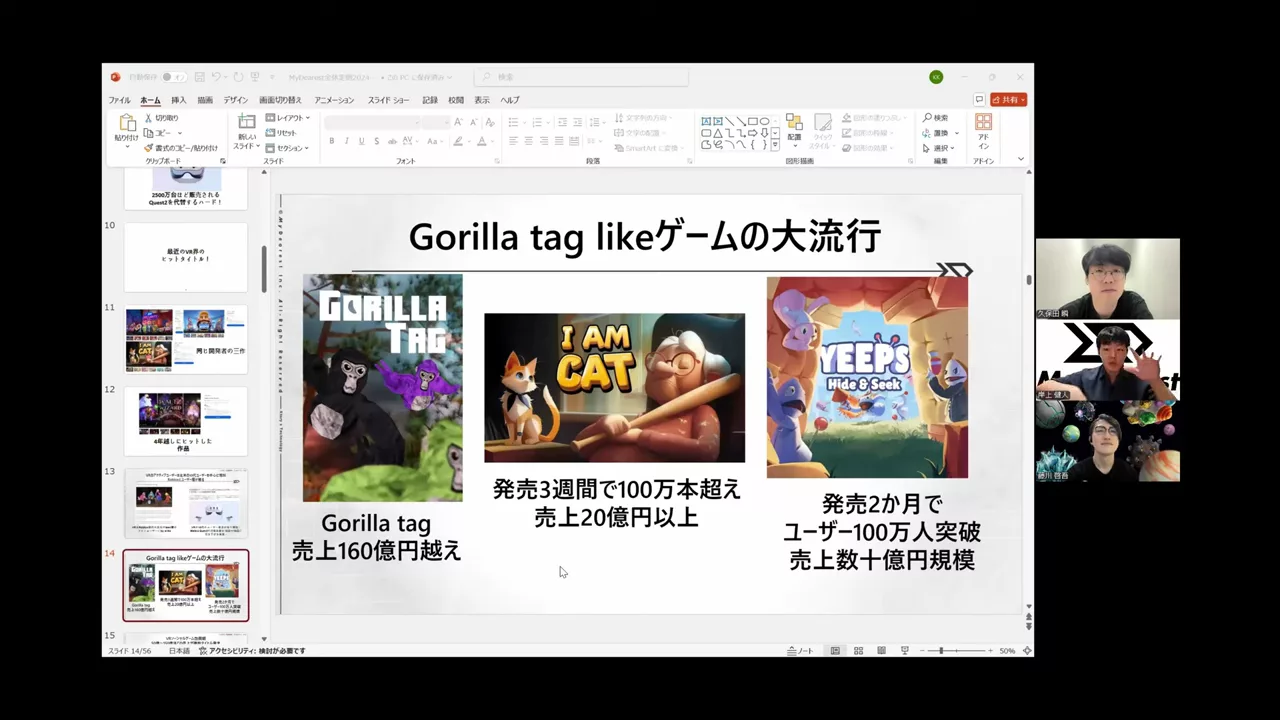Select the triangle shape in shapes gallery

(717, 133)
